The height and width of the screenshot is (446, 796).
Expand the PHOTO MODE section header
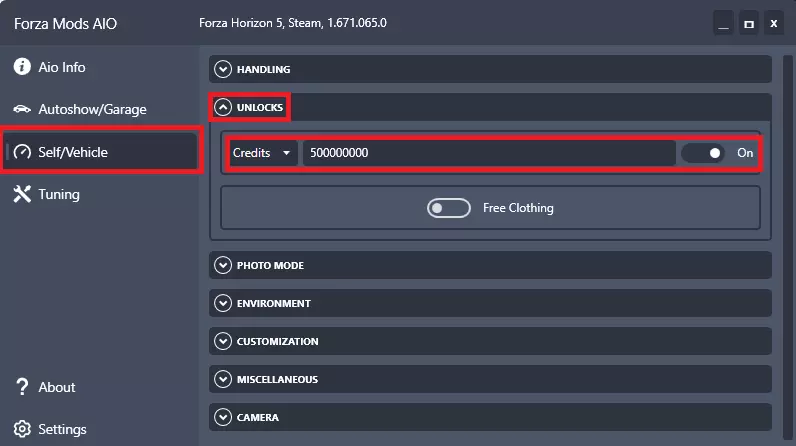tap(490, 265)
